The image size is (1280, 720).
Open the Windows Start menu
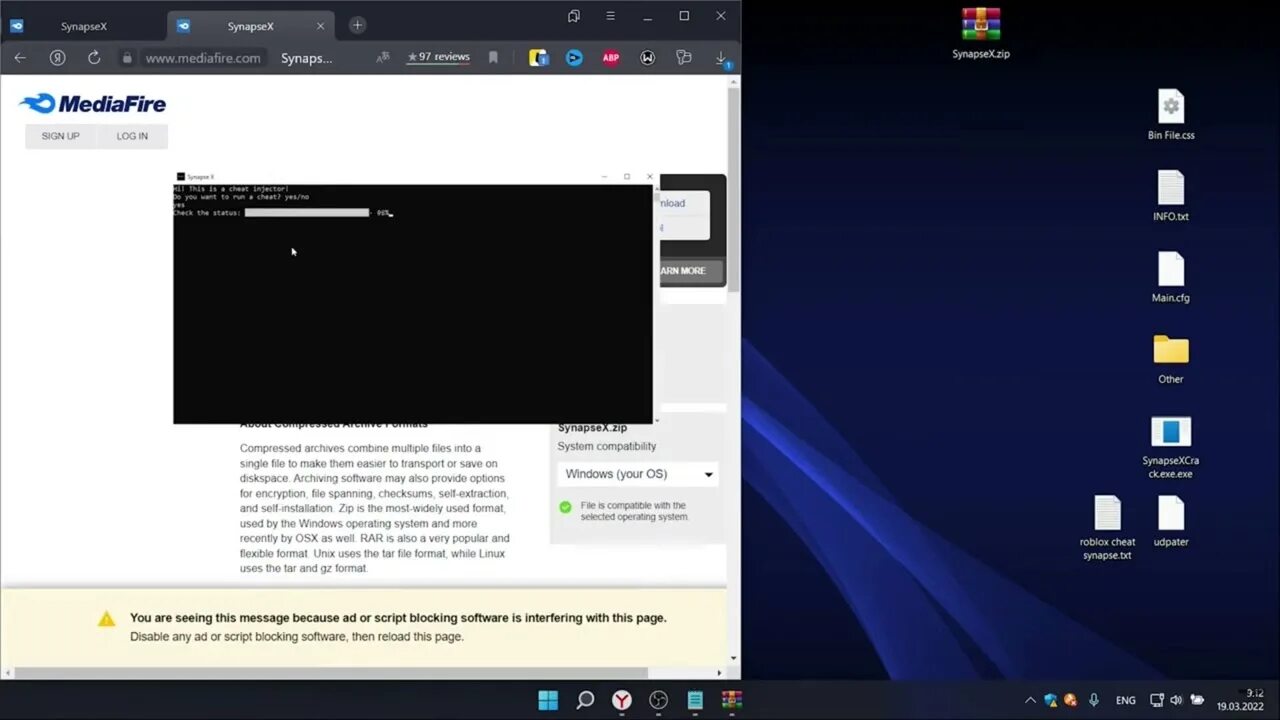548,700
